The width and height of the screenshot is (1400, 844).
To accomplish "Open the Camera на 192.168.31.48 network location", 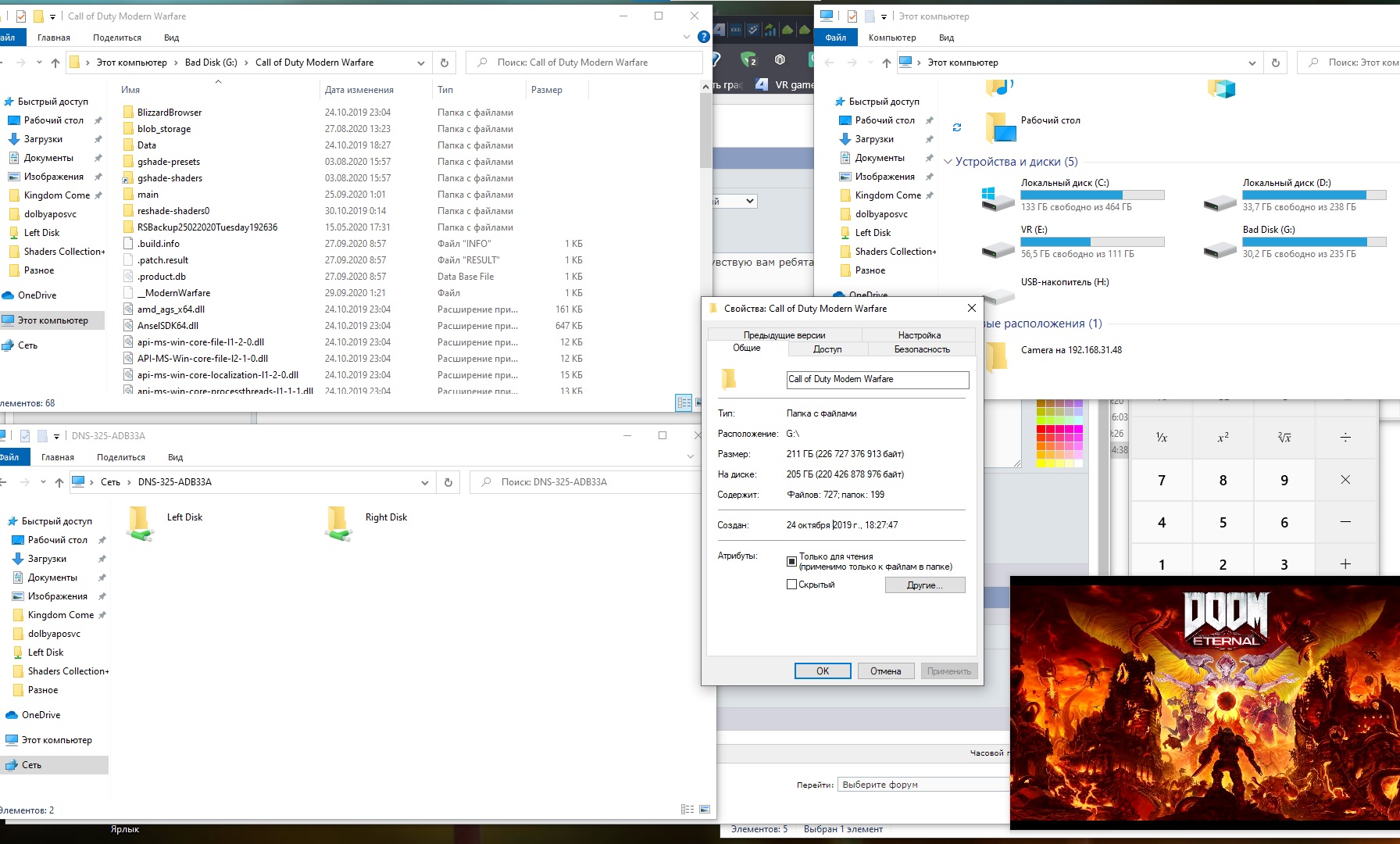I will (x=1071, y=350).
